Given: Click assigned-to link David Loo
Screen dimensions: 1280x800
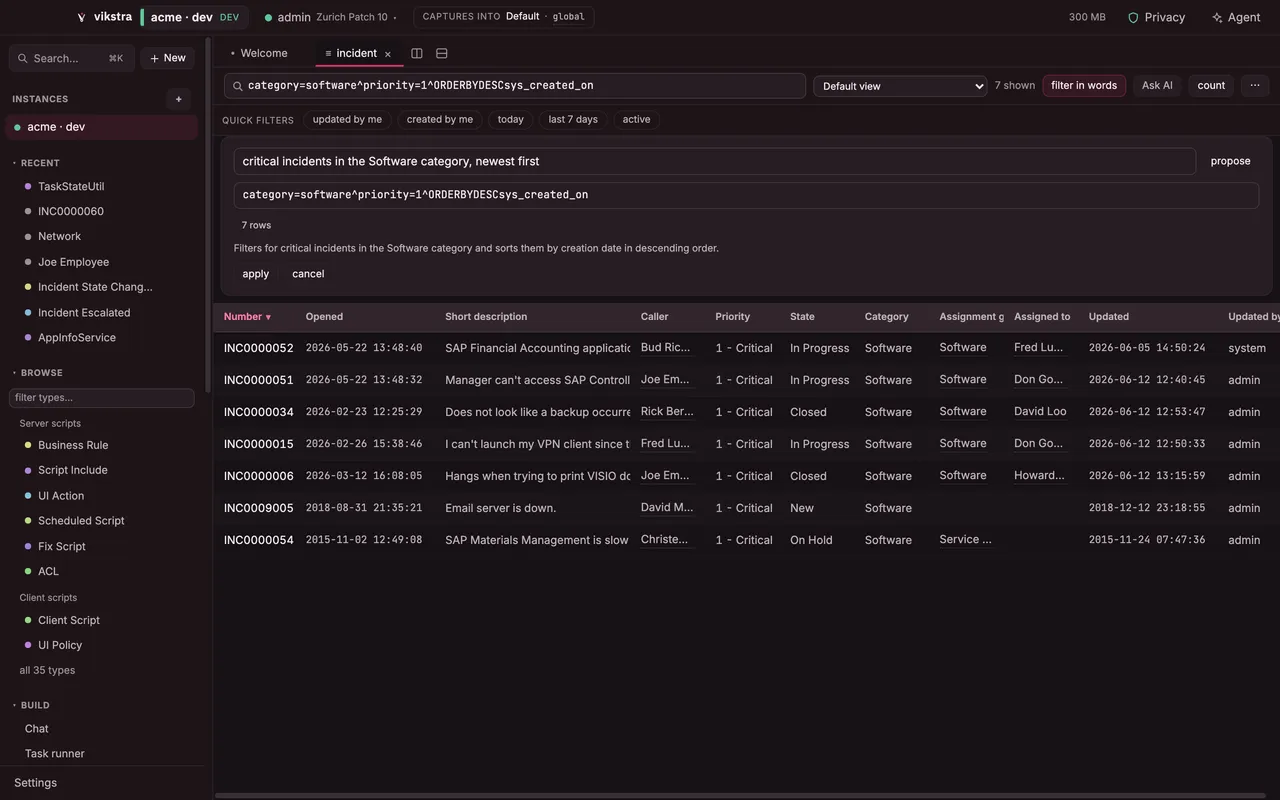Looking at the screenshot, I should (x=1040, y=412).
